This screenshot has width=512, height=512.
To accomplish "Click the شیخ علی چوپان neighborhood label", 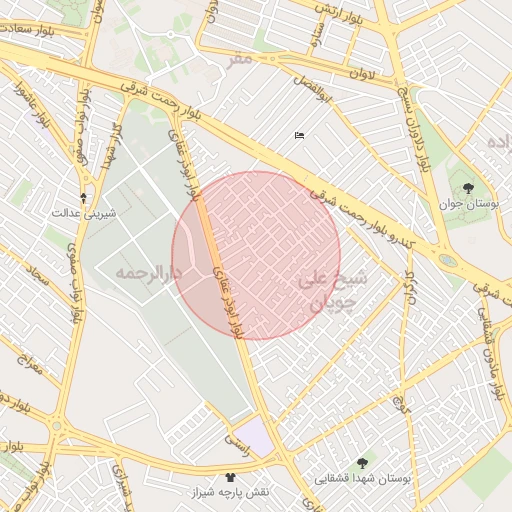I will tap(332, 291).
